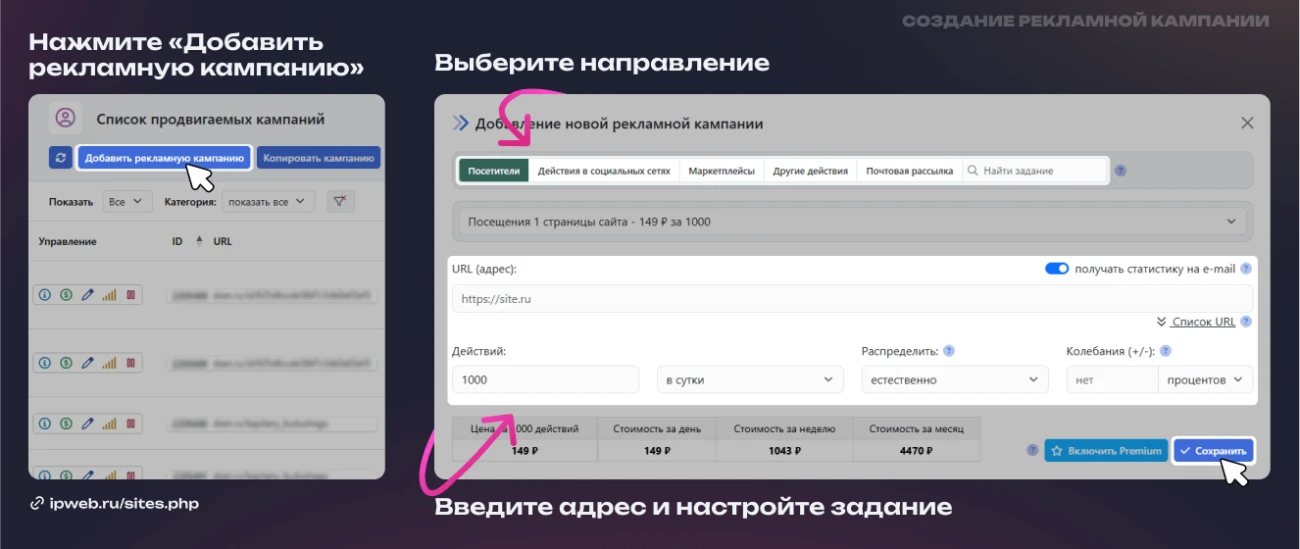Switch to the Маркетплейсы tab
Screen dimensions: 1300x549
coord(721,171)
